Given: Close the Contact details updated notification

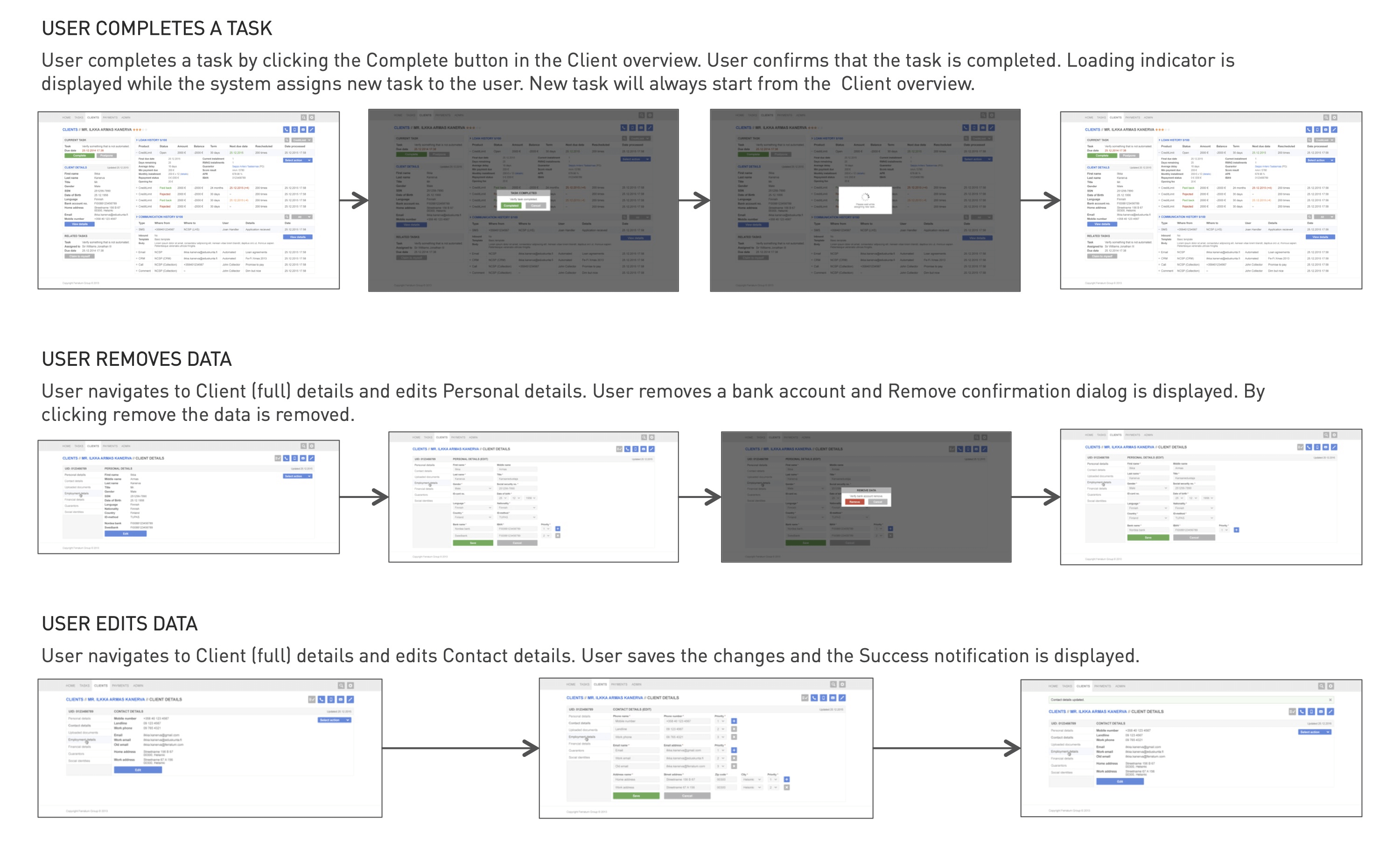Looking at the screenshot, I should coord(1330,700).
